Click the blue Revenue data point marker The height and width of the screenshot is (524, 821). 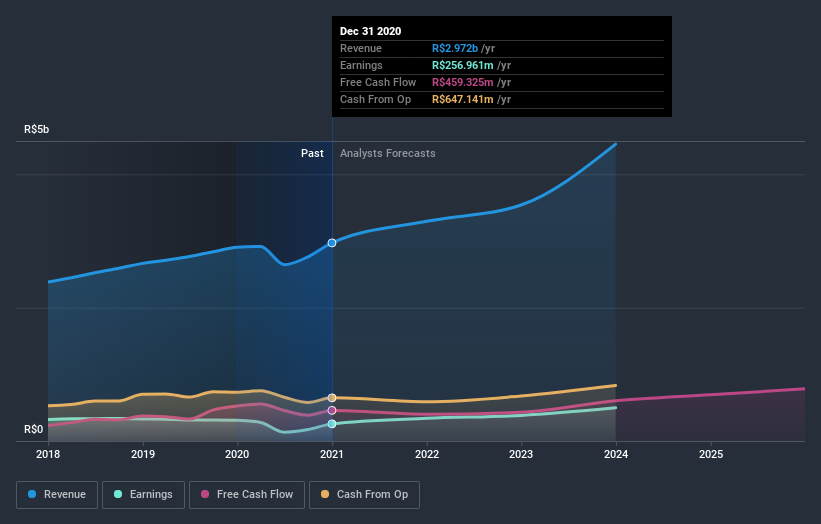332,243
